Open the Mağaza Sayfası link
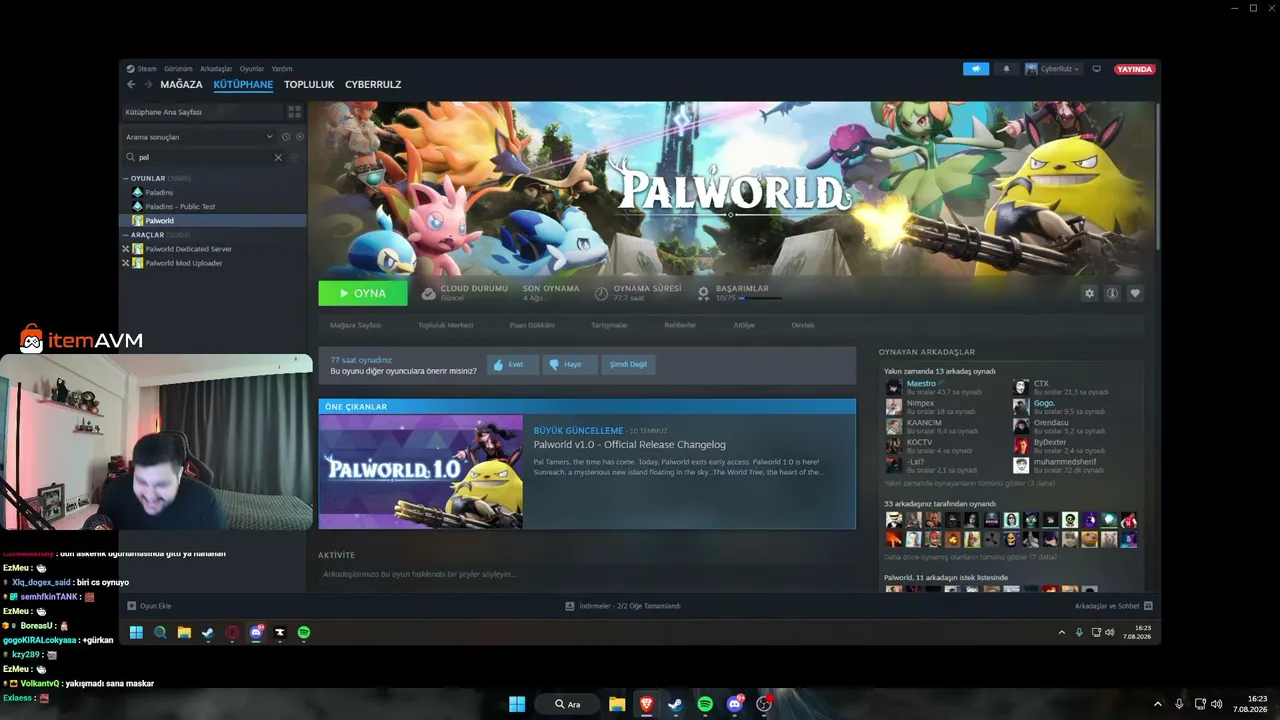The image size is (1280, 720). [355, 325]
